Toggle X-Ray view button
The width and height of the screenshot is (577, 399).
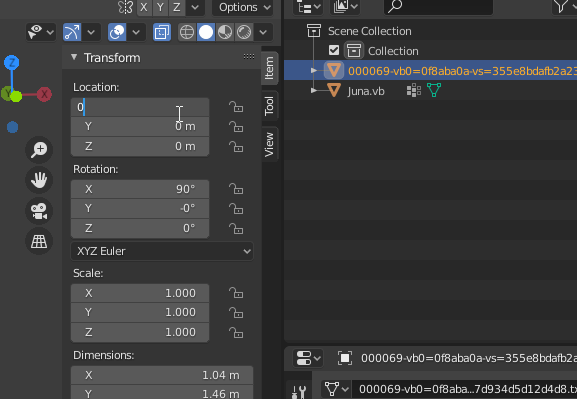pos(162,32)
